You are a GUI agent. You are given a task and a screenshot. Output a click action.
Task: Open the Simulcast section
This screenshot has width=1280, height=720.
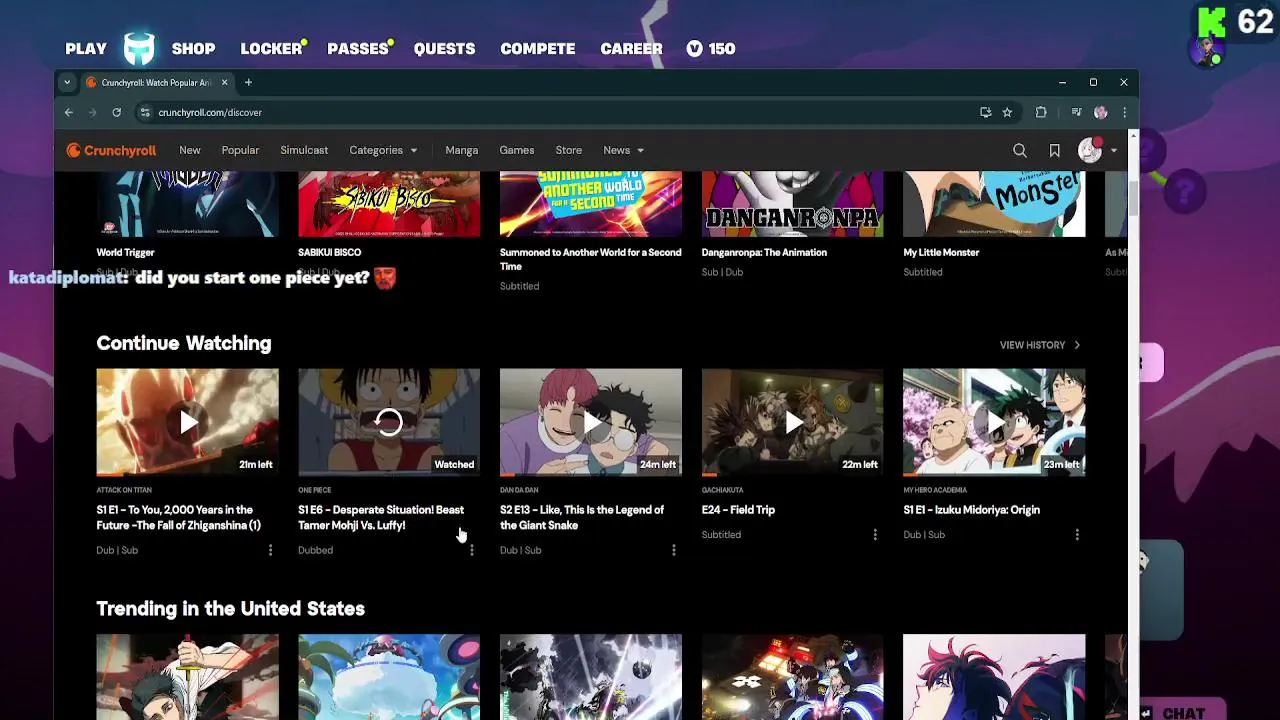304,150
